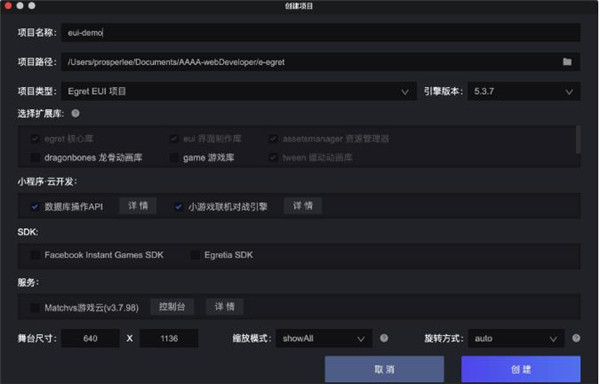Open 旋转方式 dropdown showing auto
The image size is (600, 384).
516,338
